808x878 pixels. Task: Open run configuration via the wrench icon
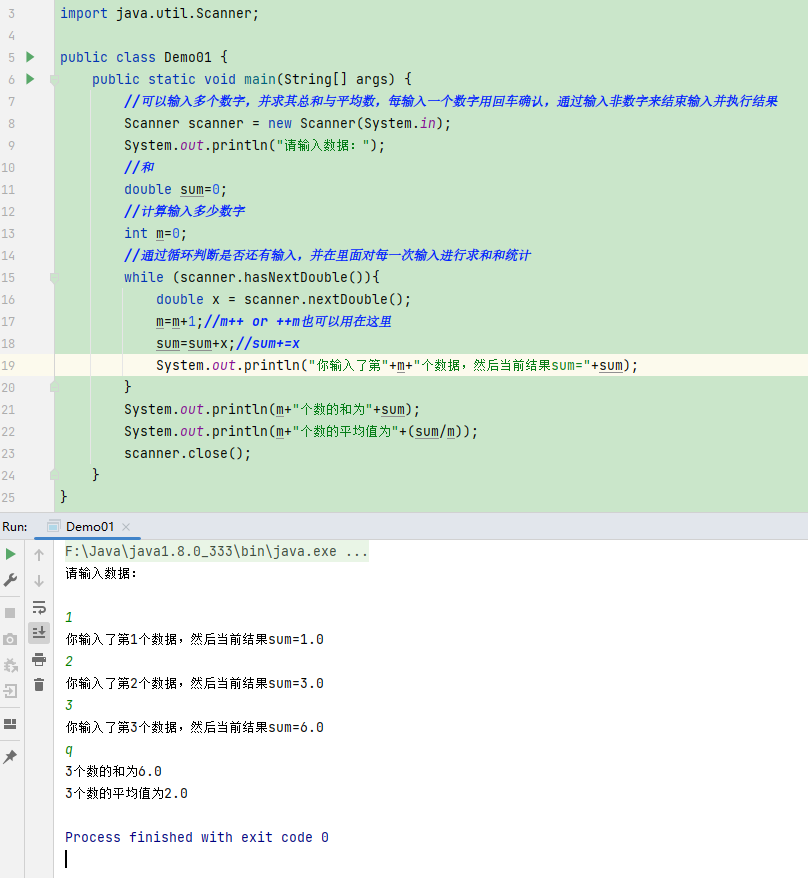(x=10, y=580)
